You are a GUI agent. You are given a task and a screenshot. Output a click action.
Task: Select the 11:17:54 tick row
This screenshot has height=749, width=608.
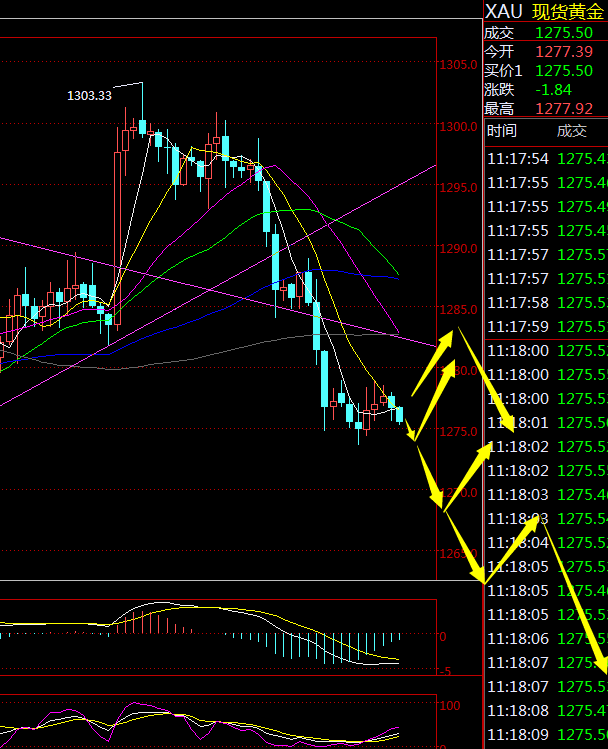(547, 159)
